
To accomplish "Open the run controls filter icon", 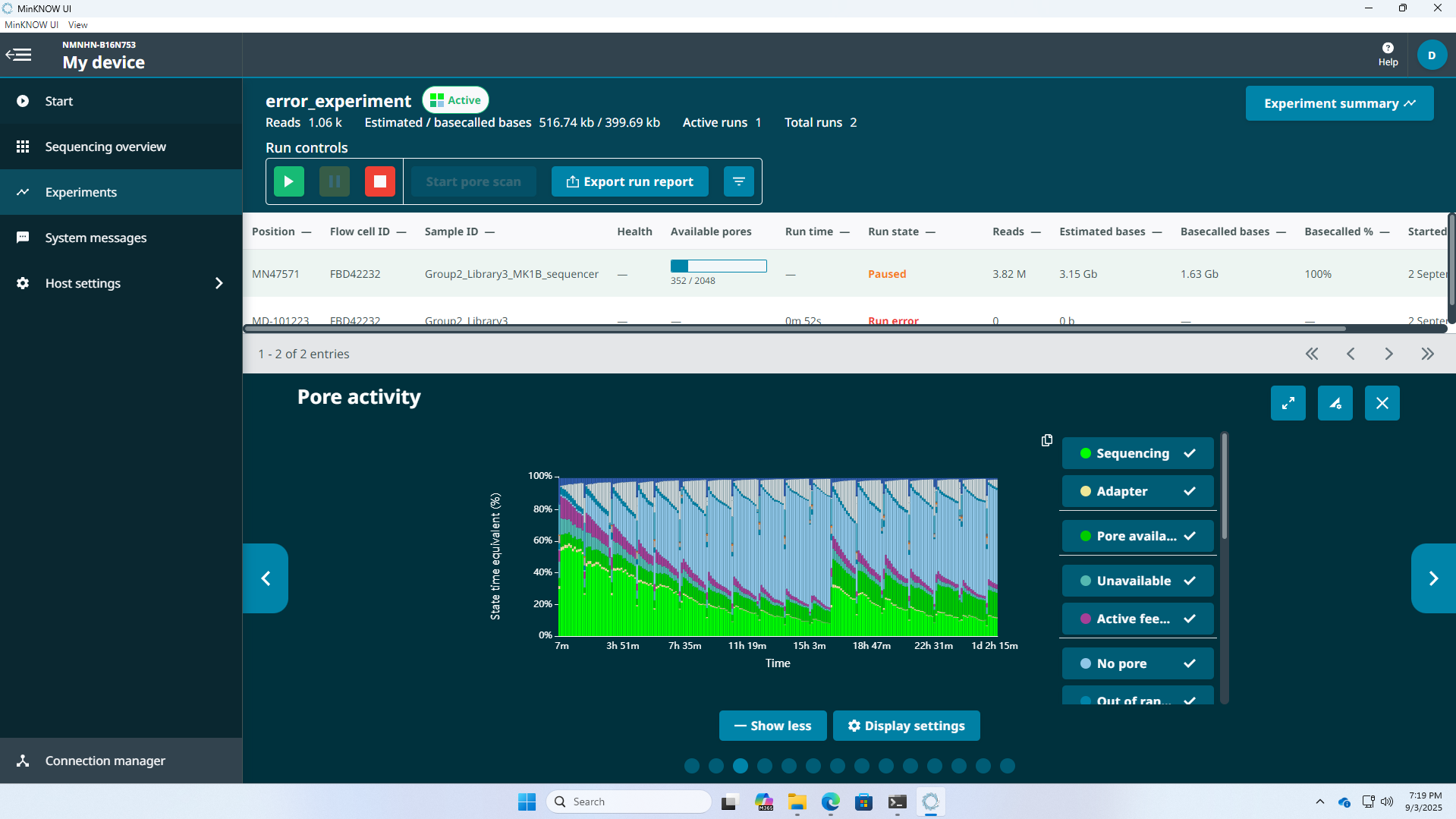I will pos(738,181).
